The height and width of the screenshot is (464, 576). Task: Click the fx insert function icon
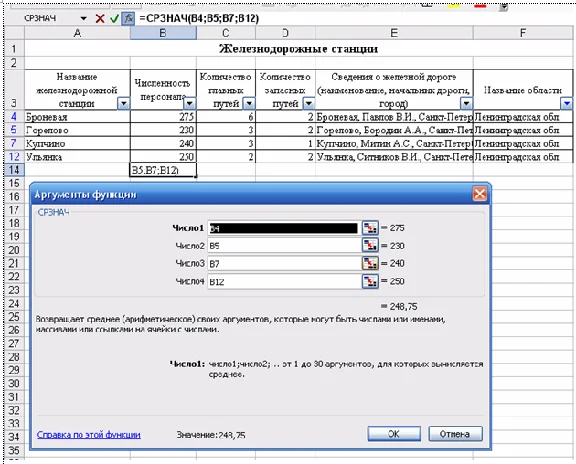[x=128, y=18]
